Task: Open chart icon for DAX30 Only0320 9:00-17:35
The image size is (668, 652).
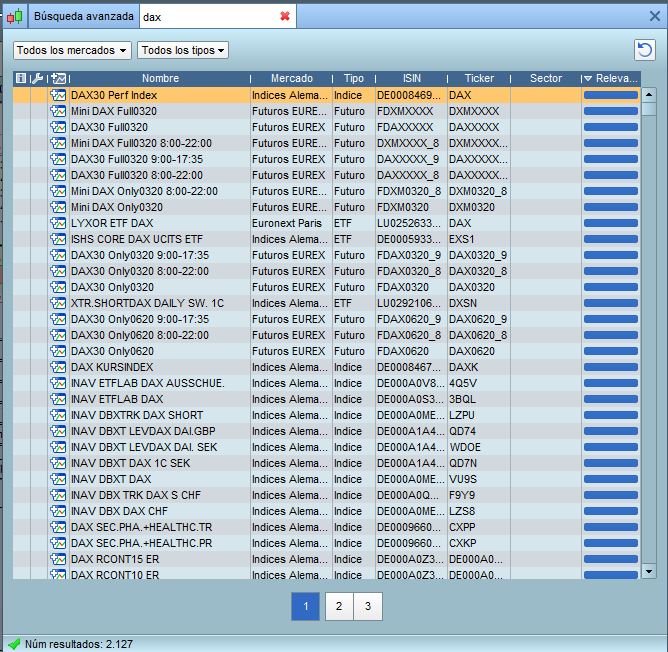Action: [58, 255]
